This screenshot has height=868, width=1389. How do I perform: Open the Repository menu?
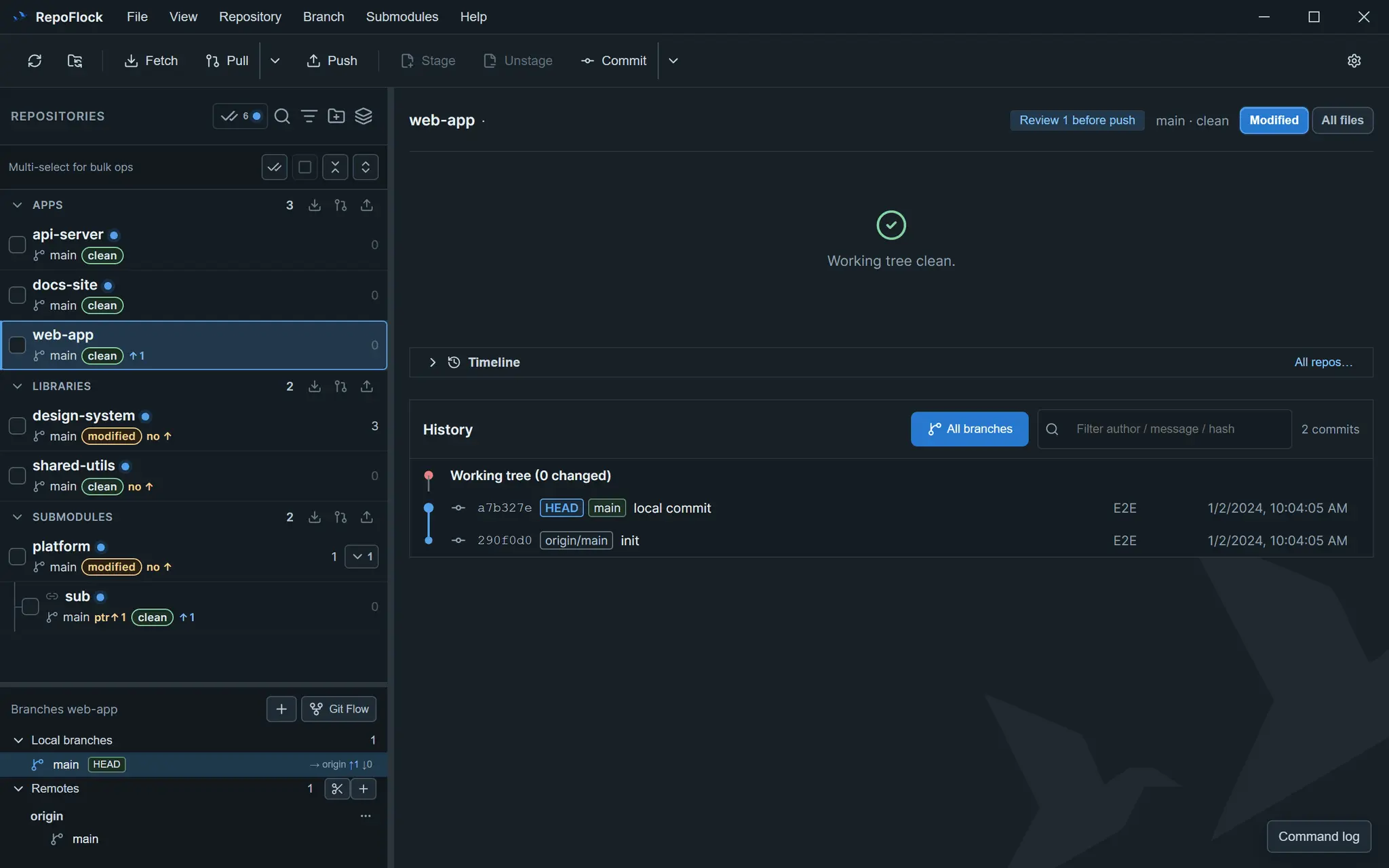[250, 17]
